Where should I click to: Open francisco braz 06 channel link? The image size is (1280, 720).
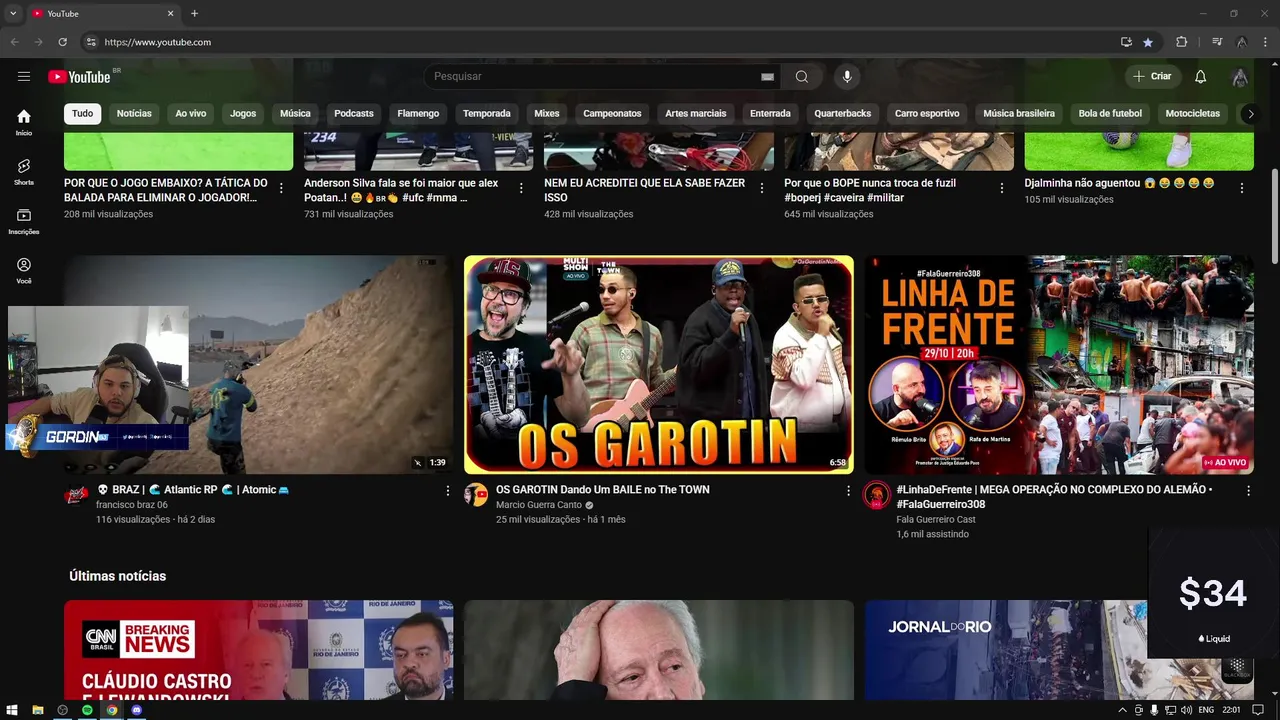pos(131,505)
